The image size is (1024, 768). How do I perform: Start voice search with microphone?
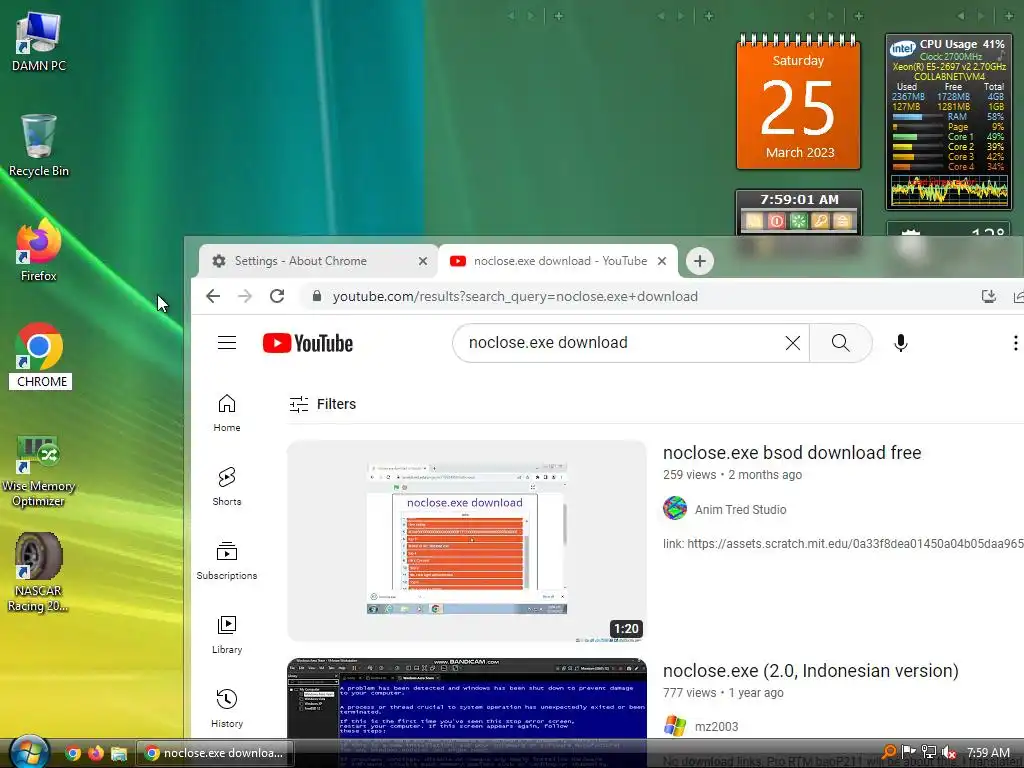(901, 343)
